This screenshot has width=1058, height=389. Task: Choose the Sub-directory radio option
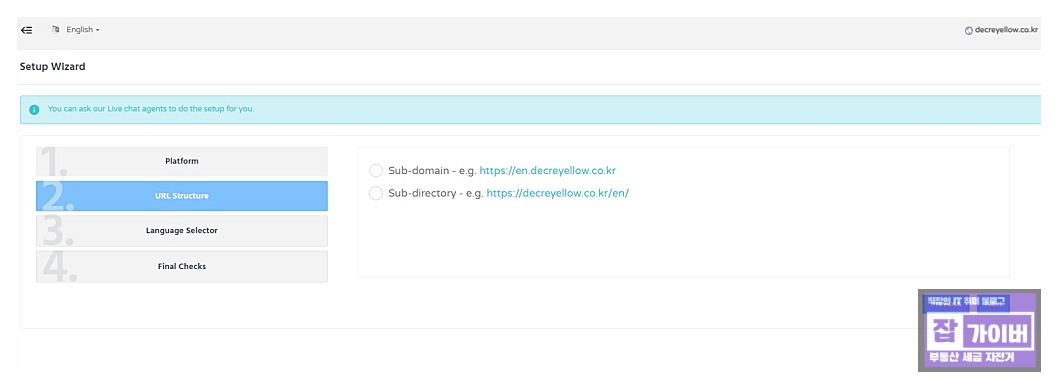click(376, 193)
